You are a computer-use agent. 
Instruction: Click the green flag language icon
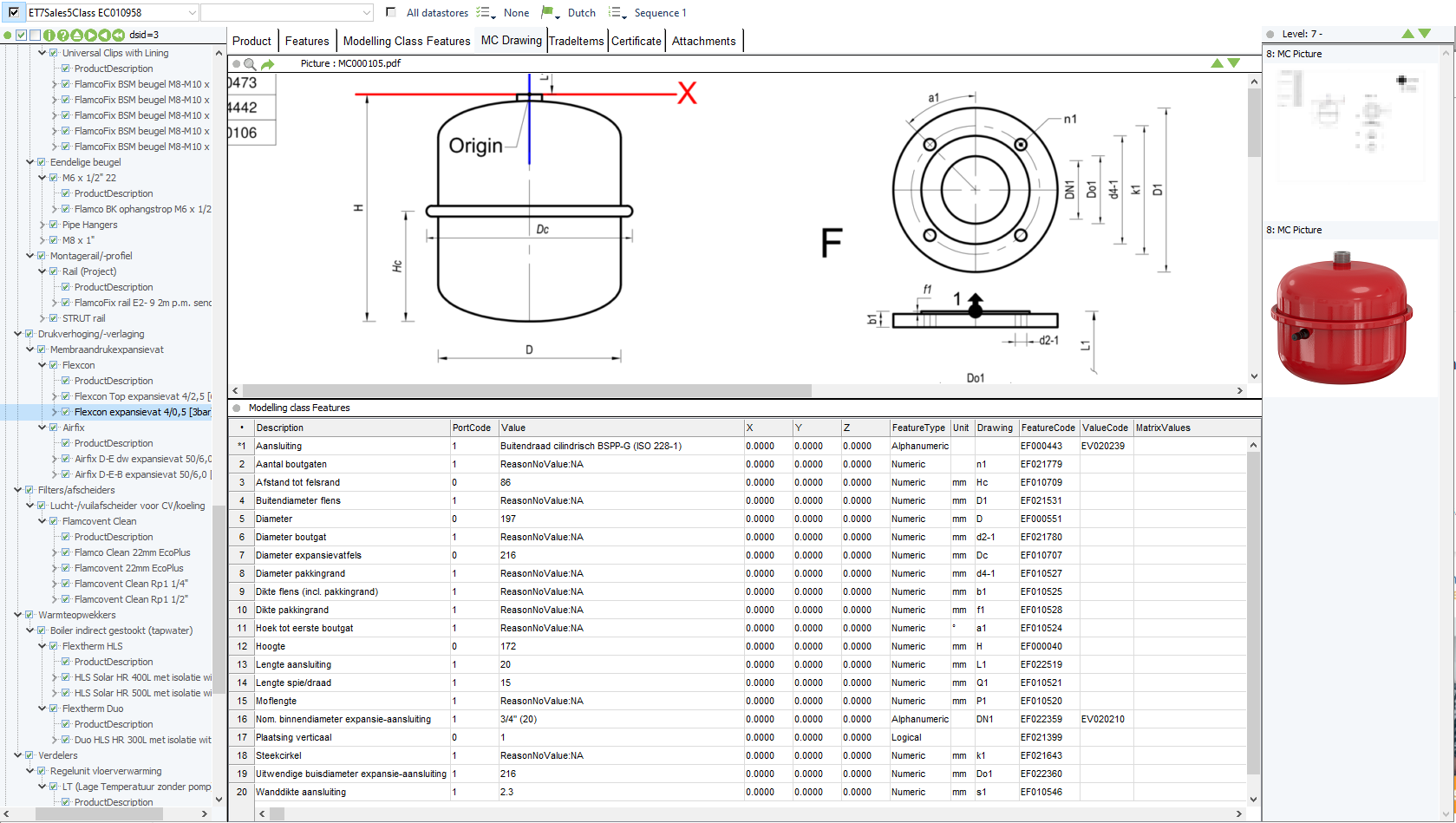pos(547,13)
